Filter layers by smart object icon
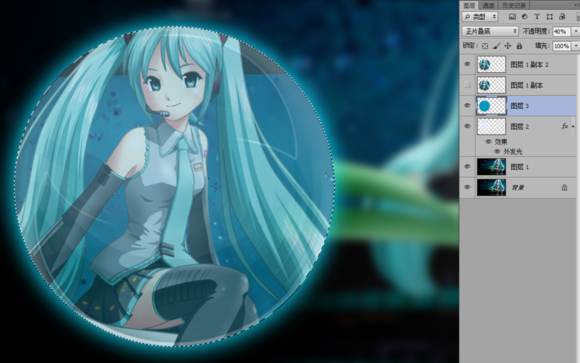 click(562, 17)
